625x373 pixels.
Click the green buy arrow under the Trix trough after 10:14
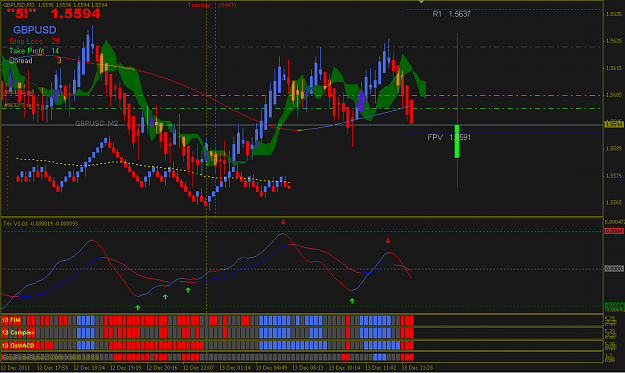click(x=352, y=301)
